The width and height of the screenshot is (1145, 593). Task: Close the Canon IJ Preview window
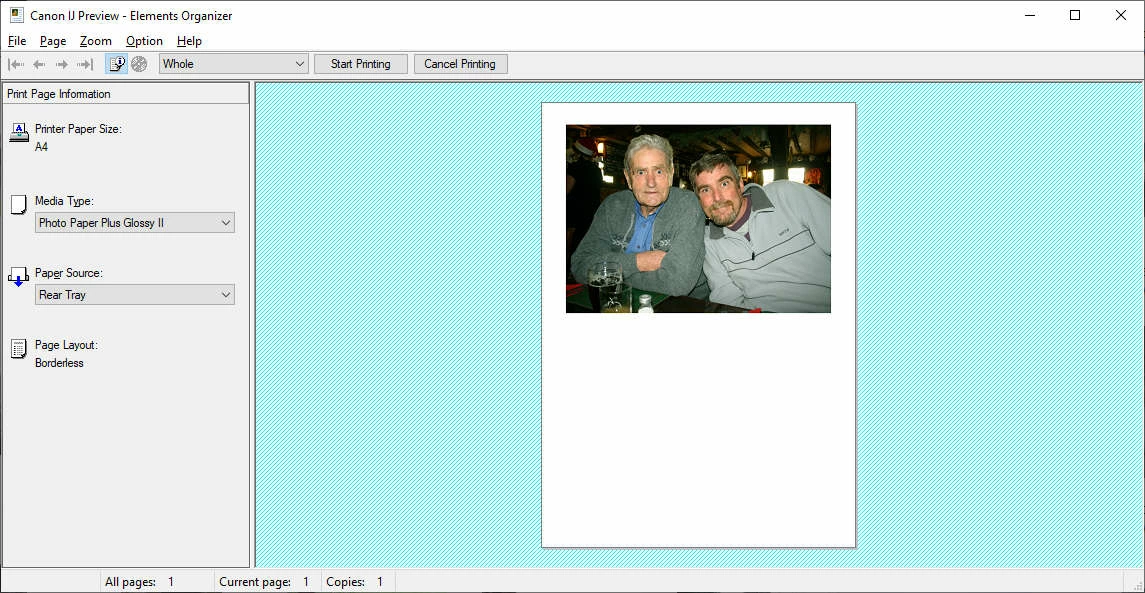(x=1121, y=15)
